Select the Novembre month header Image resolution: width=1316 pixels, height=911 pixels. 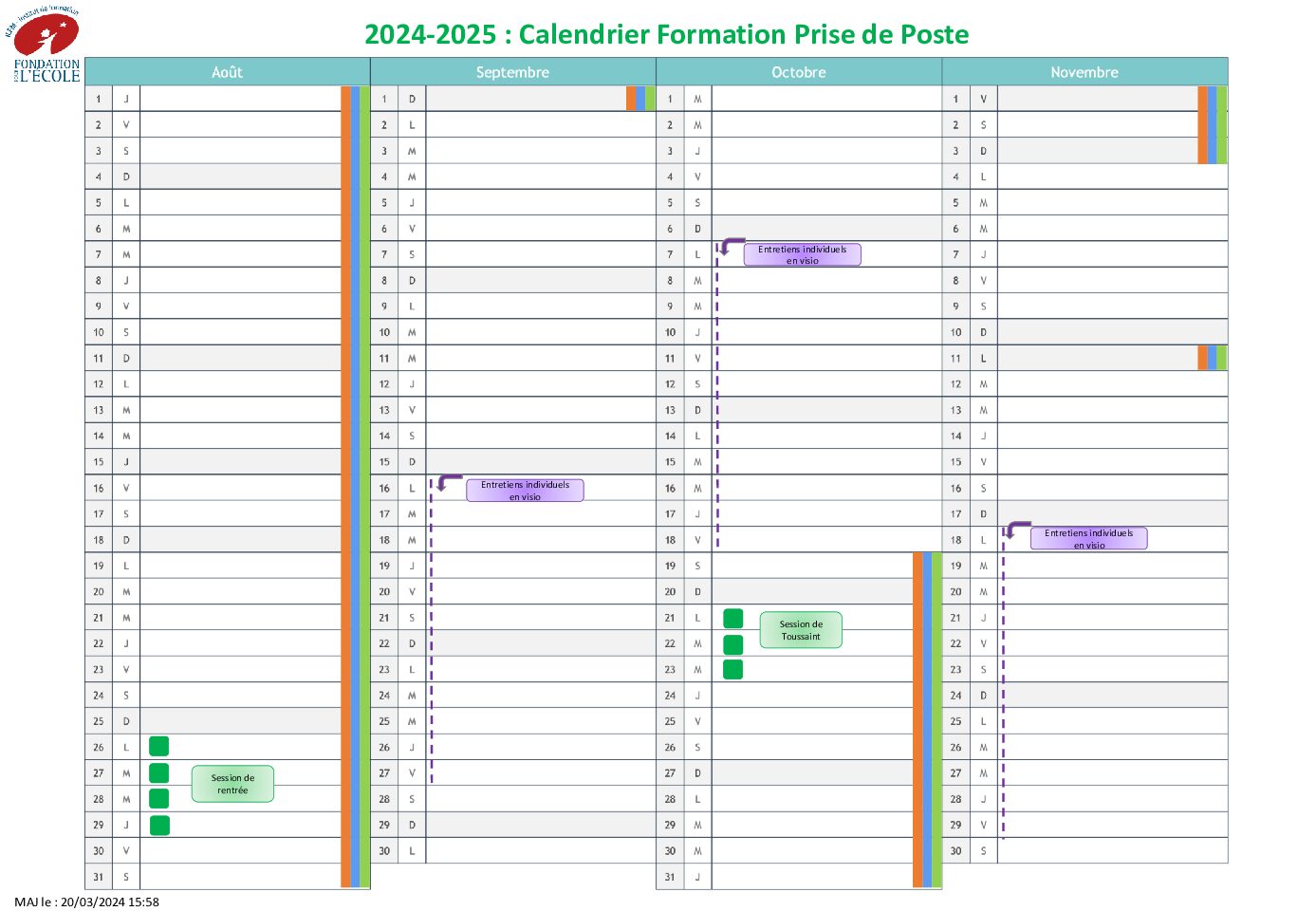coord(1084,72)
